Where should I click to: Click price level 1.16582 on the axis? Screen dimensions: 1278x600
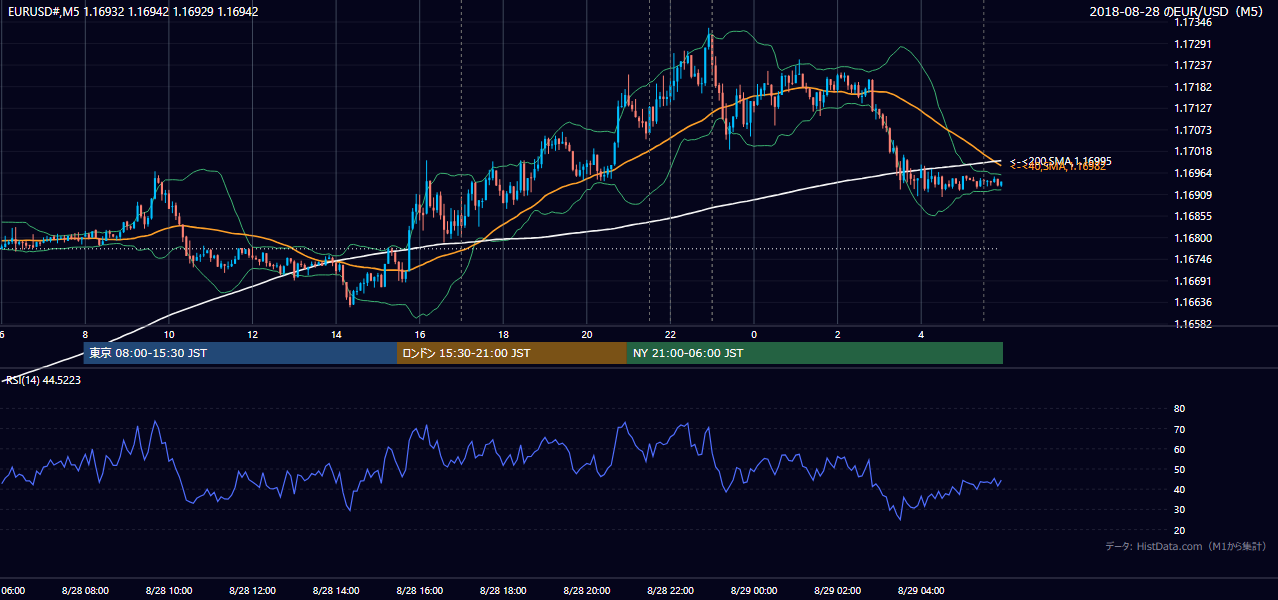[x=1192, y=324]
